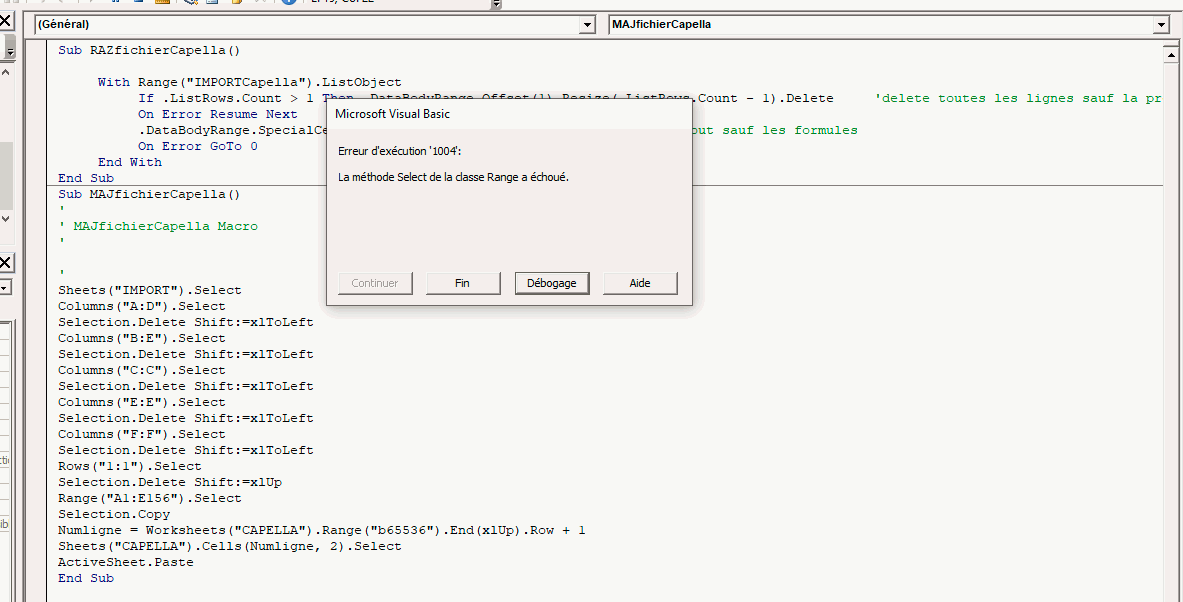This screenshot has width=1183, height=602.
Task: Open help with the Aide button
Action: click(640, 283)
